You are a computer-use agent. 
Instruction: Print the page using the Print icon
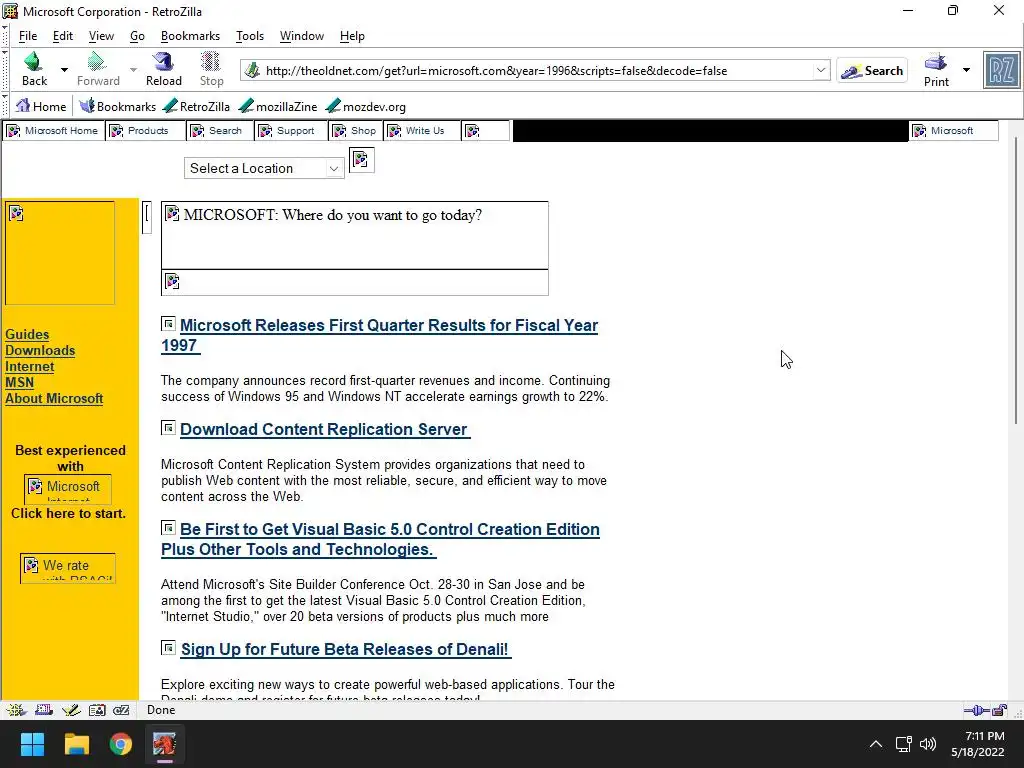click(936, 70)
